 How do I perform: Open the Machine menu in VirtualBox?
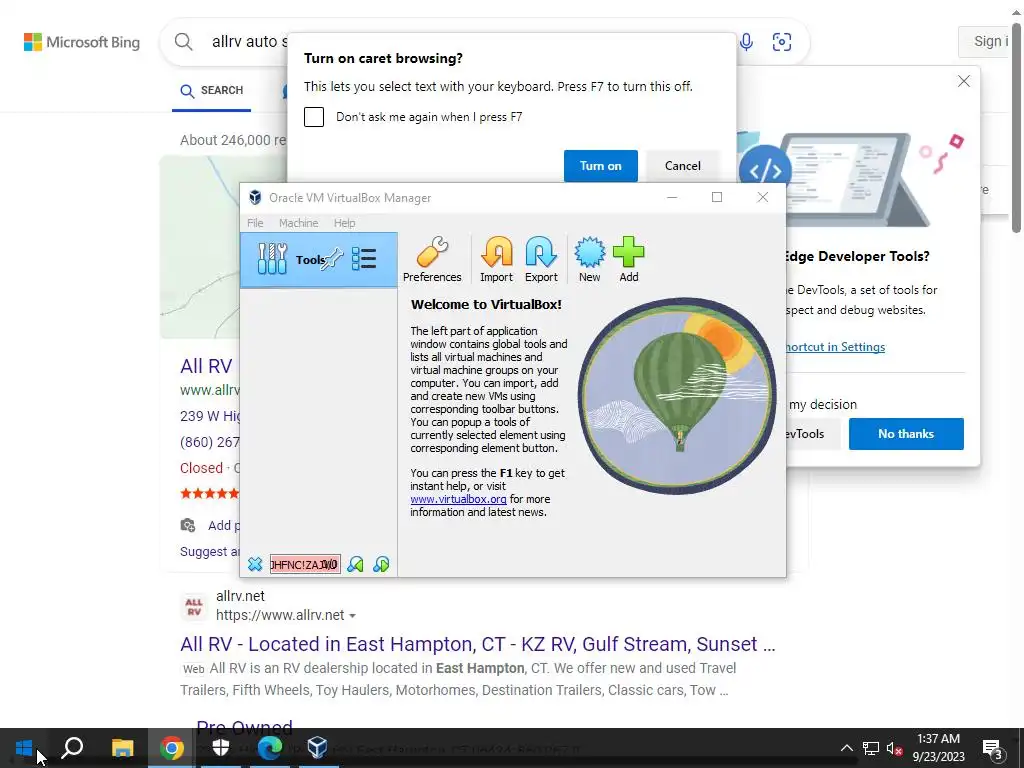click(x=298, y=223)
